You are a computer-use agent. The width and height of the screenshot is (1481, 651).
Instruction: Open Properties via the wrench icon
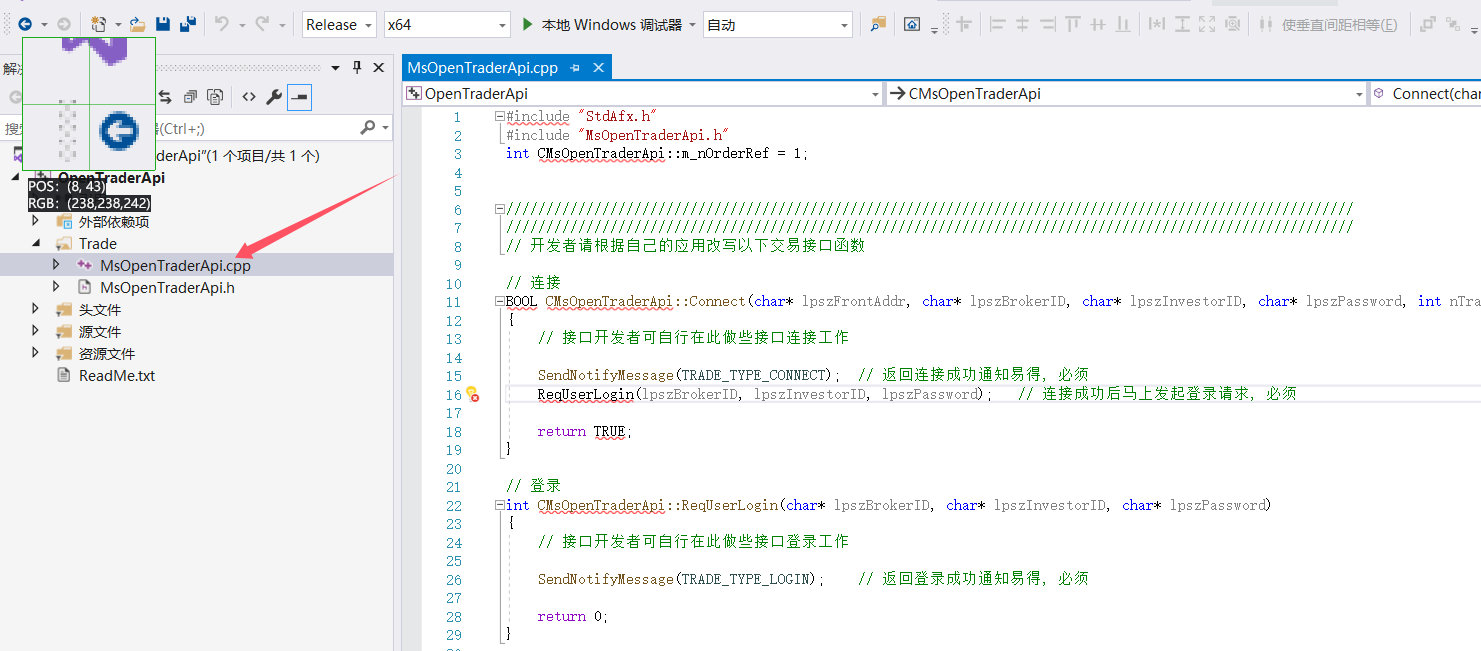click(x=273, y=97)
